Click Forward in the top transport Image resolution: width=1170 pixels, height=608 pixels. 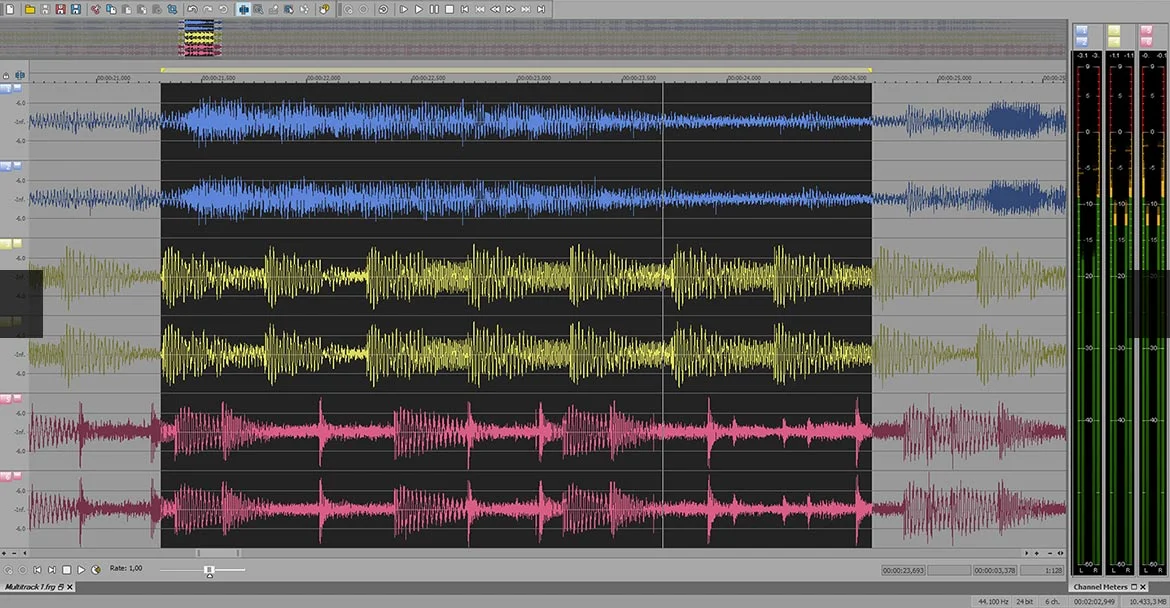[x=510, y=10]
